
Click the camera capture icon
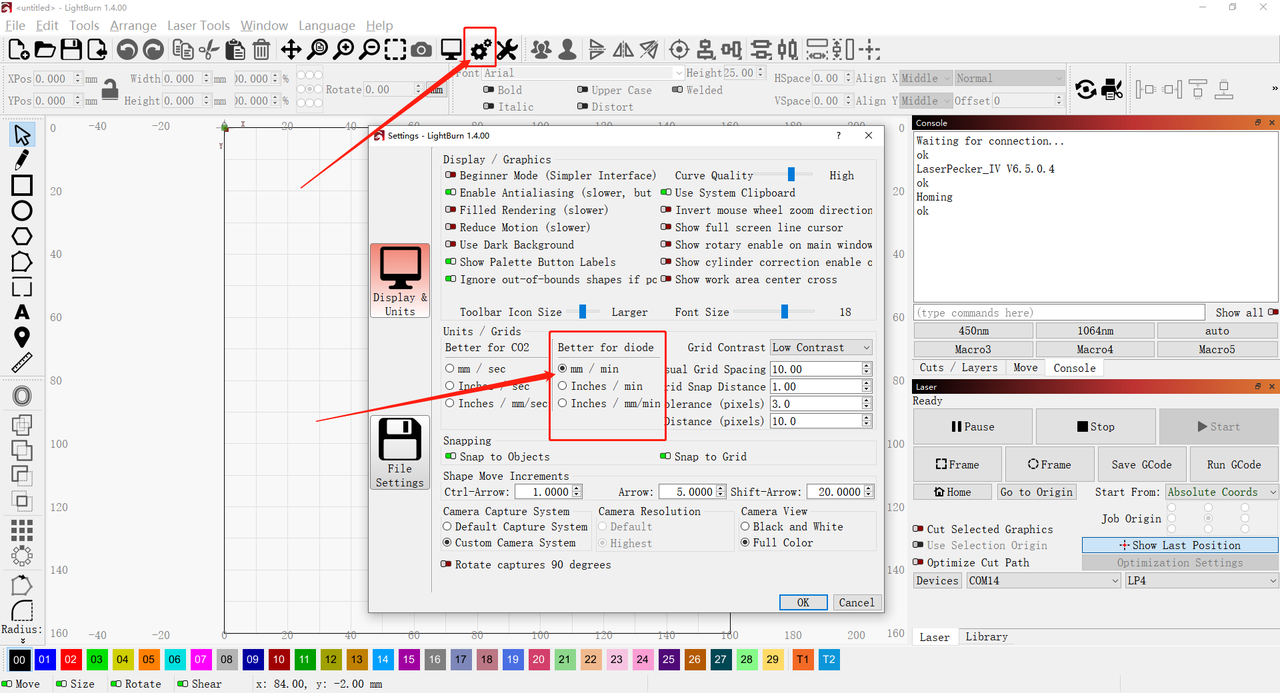coord(422,49)
